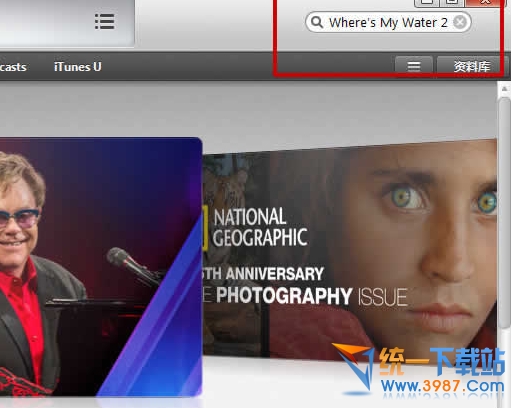Image resolution: width=512 pixels, height=408 pixels.
Task: Open the Up Next list icon
Action: [x=105, y=22]
